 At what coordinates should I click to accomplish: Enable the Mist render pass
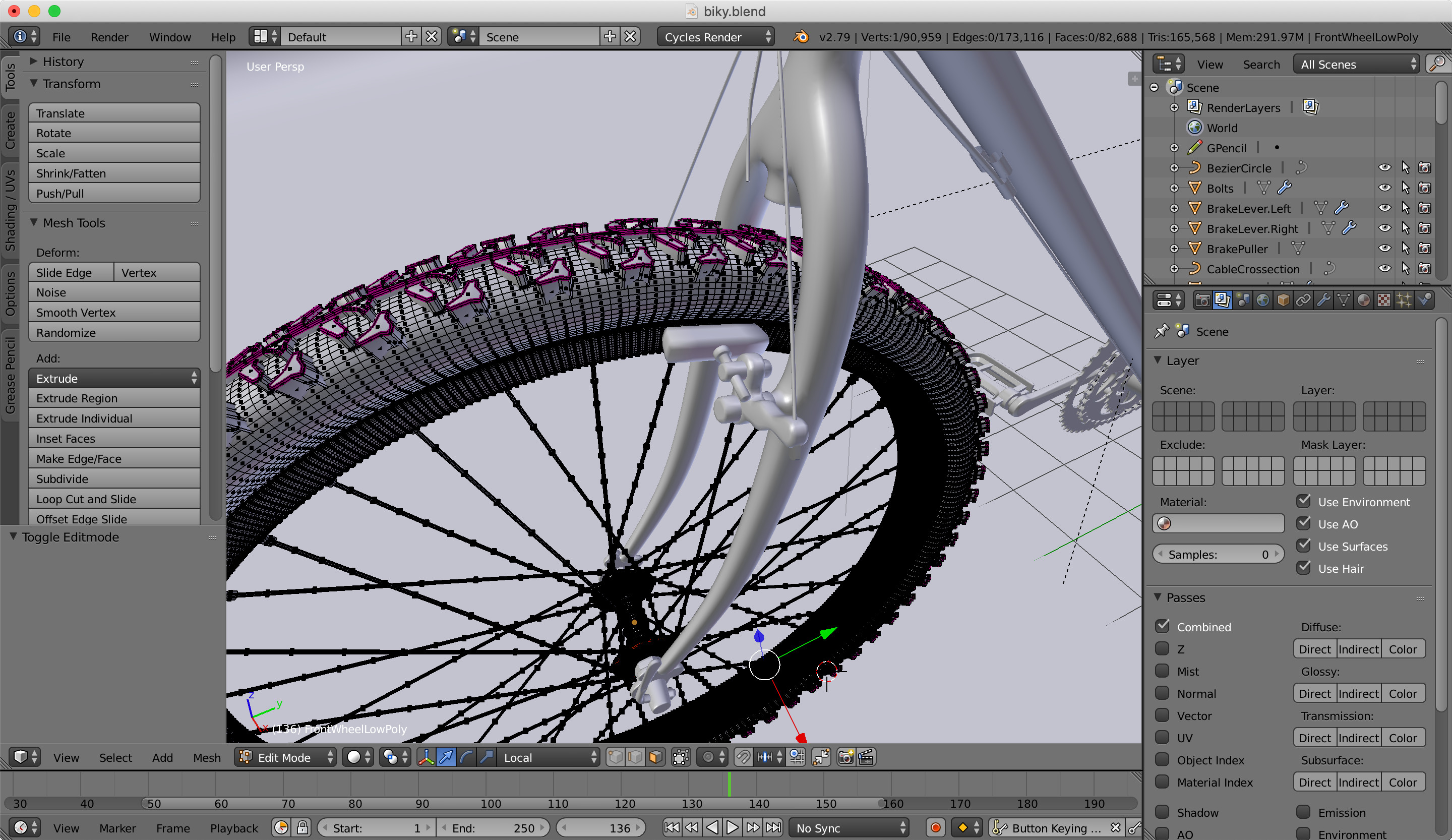[1162, 671]
